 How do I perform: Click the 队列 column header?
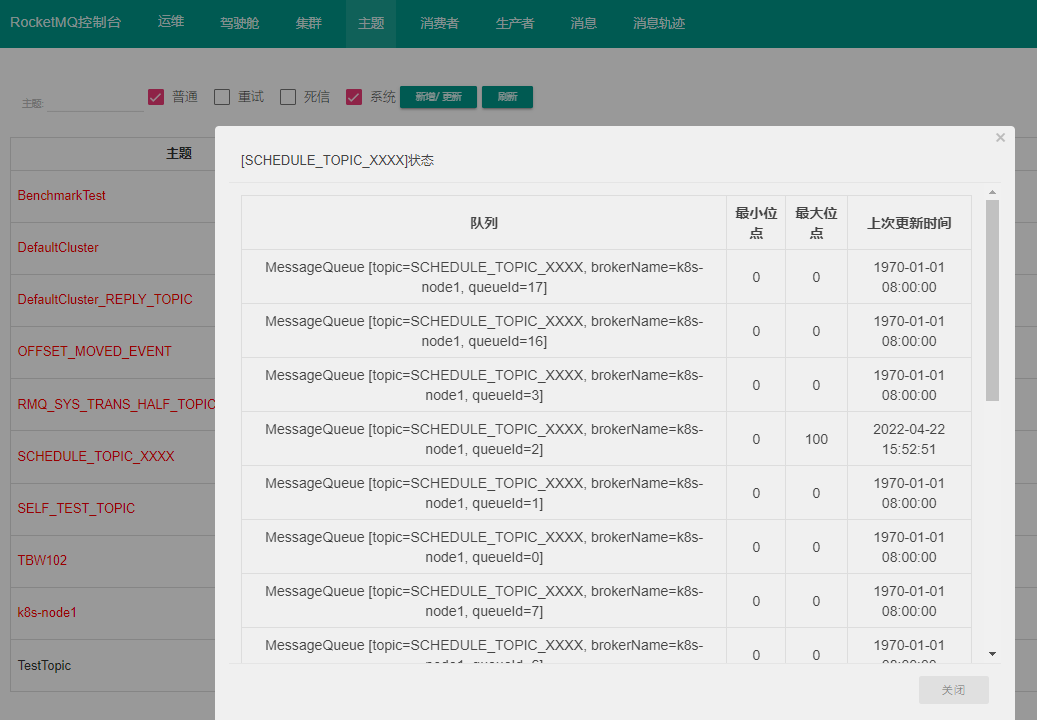(484, 223)
